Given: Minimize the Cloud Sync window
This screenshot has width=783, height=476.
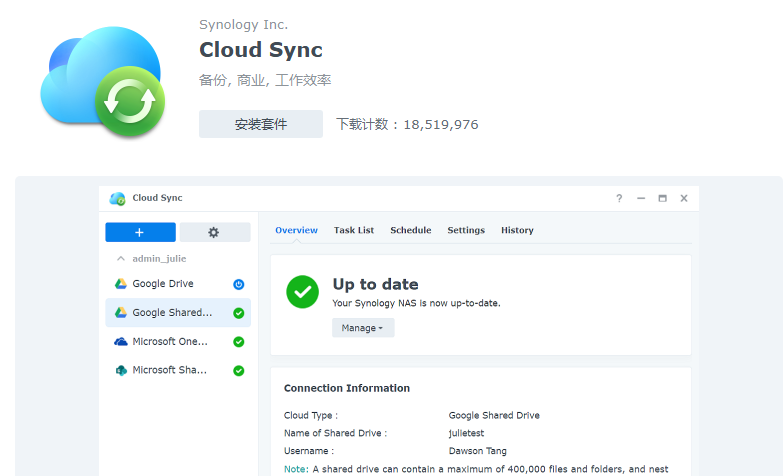Looking at the screenshot, I should pyautogui.click(x=641, y=198).
